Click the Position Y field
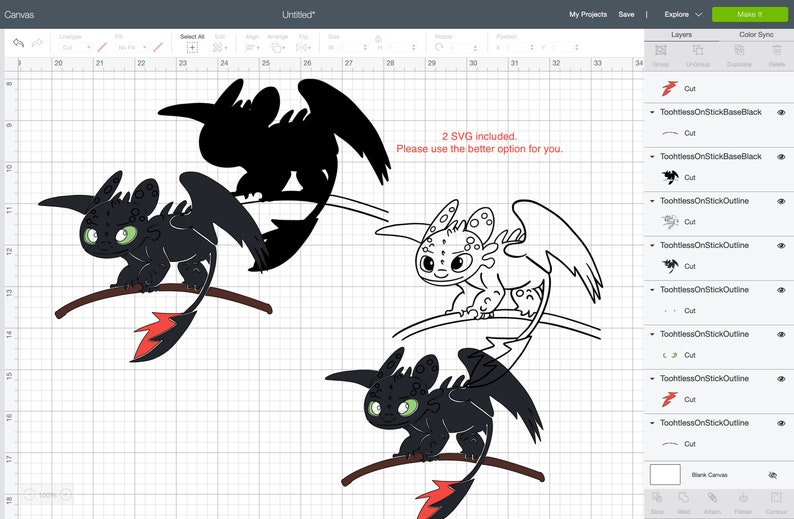This screenshot has height=519, width=794. 564,48
